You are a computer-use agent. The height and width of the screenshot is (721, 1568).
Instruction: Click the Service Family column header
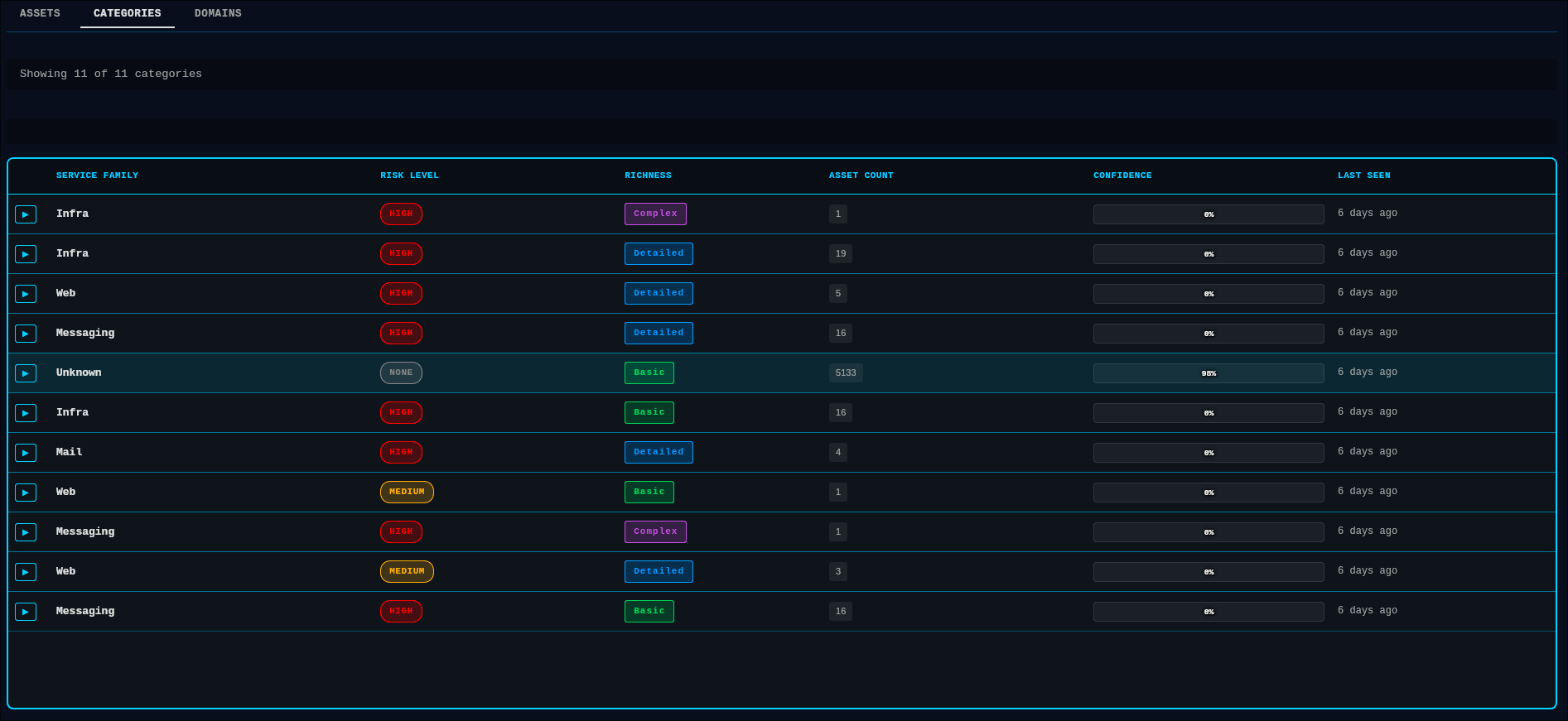(x=97, y=175)
